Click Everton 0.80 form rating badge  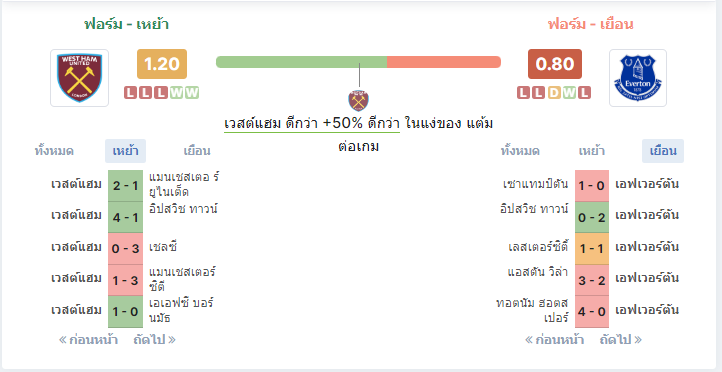pos(555,64)
